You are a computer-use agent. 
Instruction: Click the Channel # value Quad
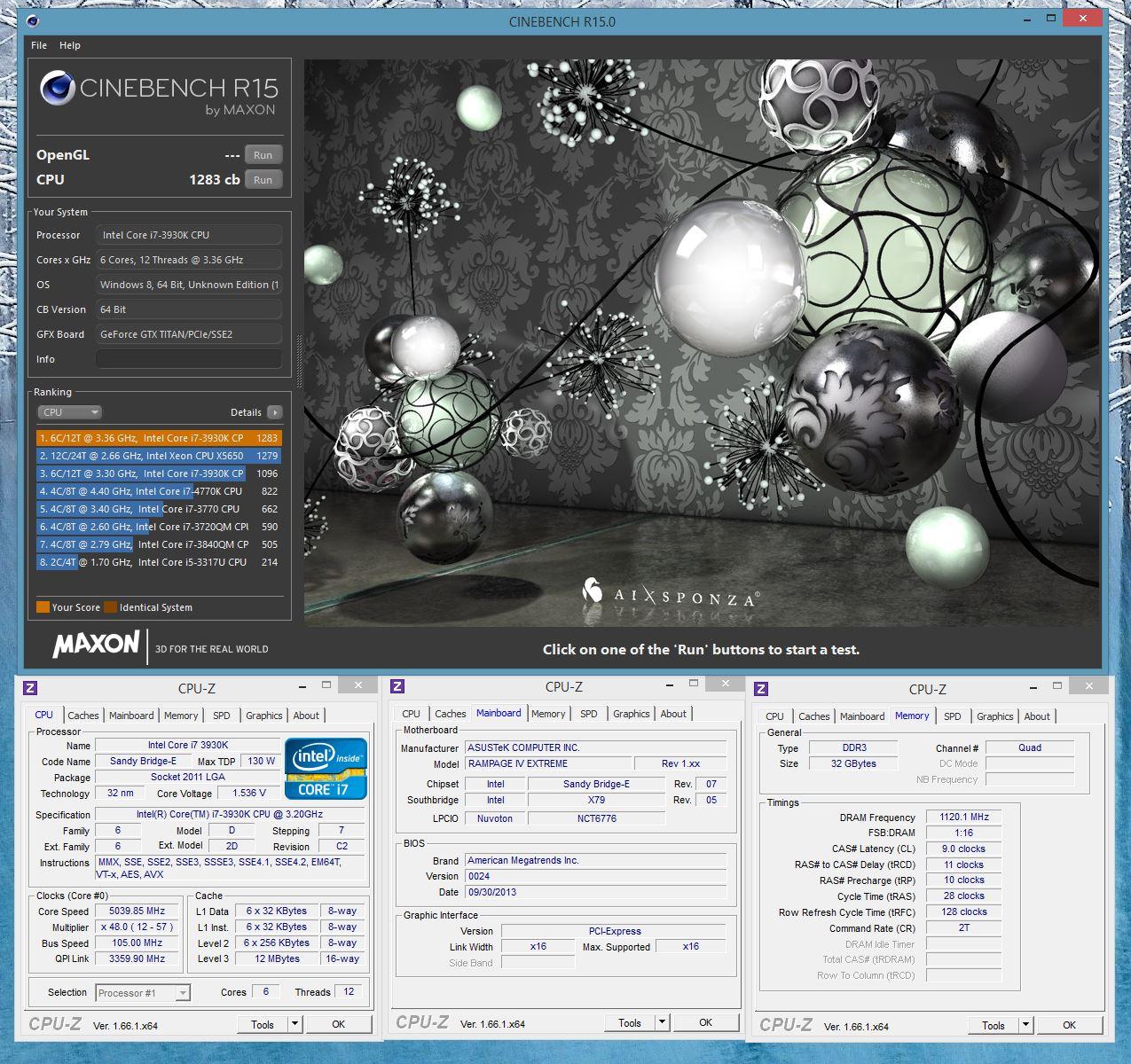tap(1030, 747)
